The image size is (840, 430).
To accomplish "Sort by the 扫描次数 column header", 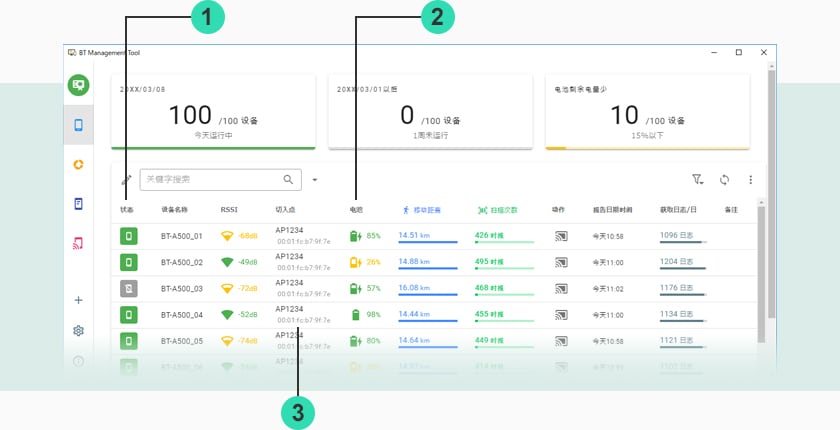I will pos(495,211).
